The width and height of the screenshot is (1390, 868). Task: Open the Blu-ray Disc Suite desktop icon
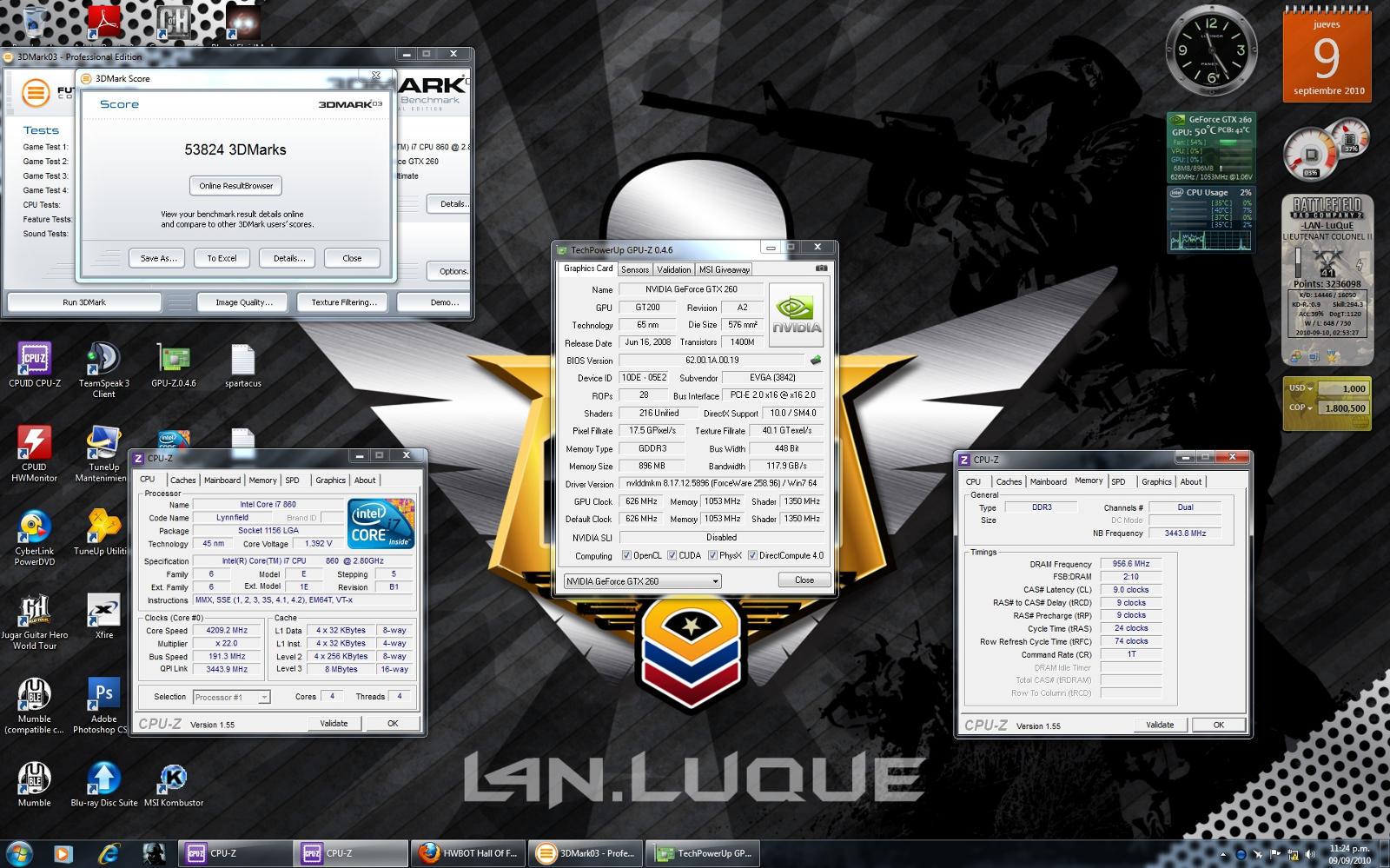104,785
